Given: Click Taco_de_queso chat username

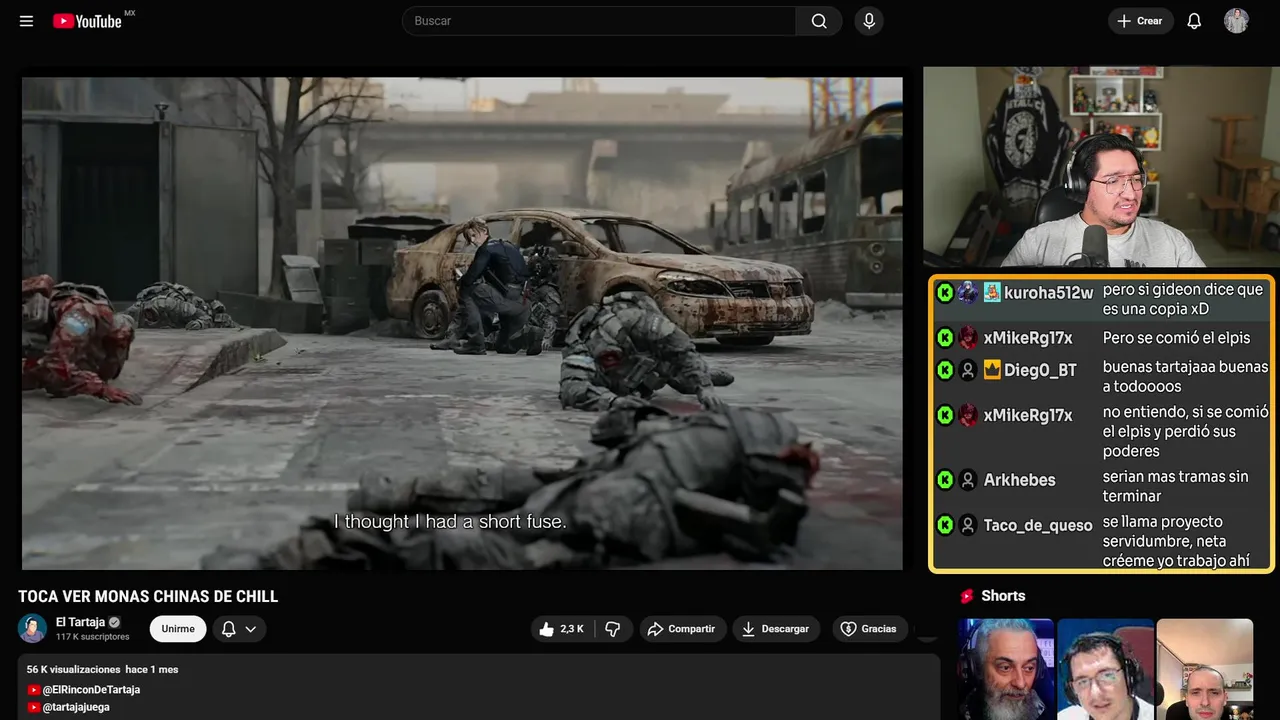Looking at the screenshot, I should coord(1038,525).
